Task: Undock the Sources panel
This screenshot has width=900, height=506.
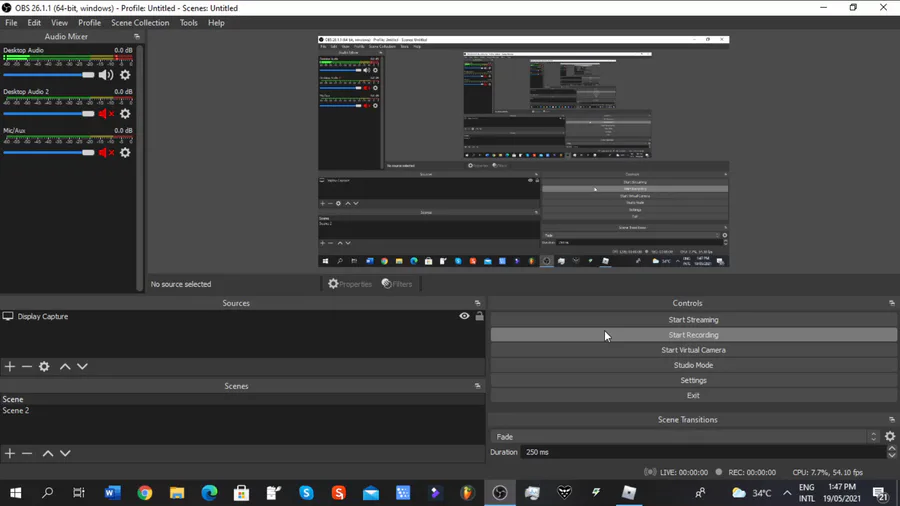Action: tap(478, 303)
